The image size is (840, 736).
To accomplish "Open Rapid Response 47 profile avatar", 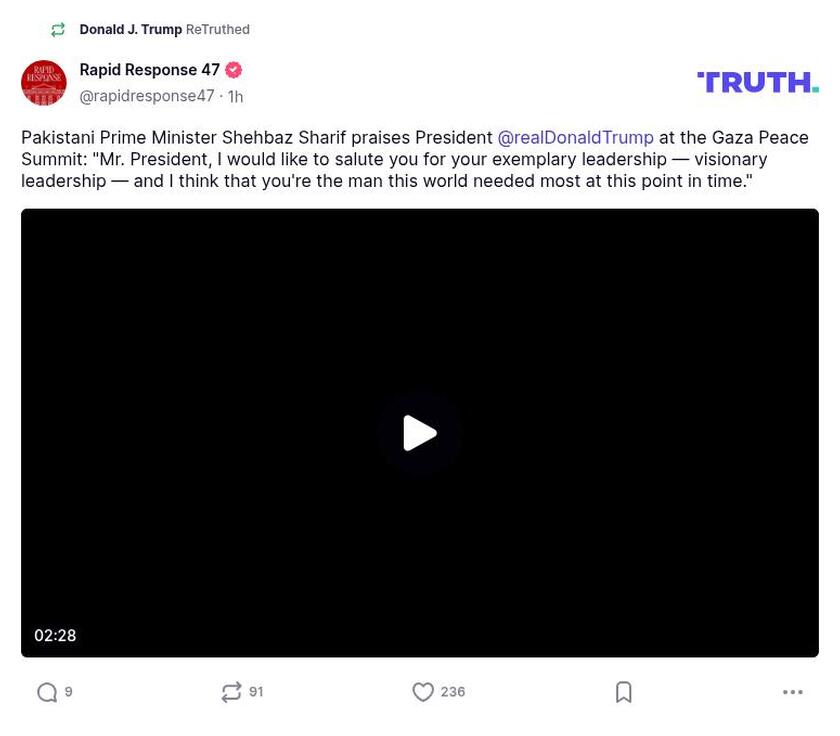I will coord(44,83).
